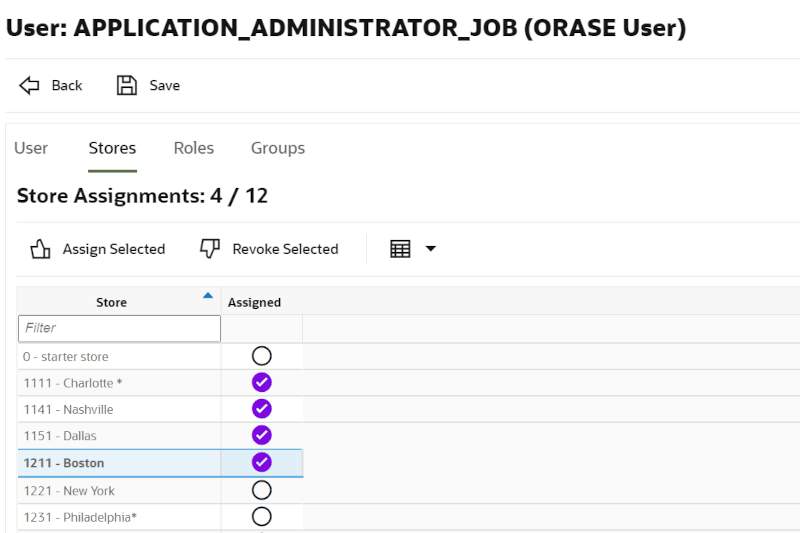Screen dimensions: 800x533
Task: Click the Save disk icon
Action: [127, 85]
